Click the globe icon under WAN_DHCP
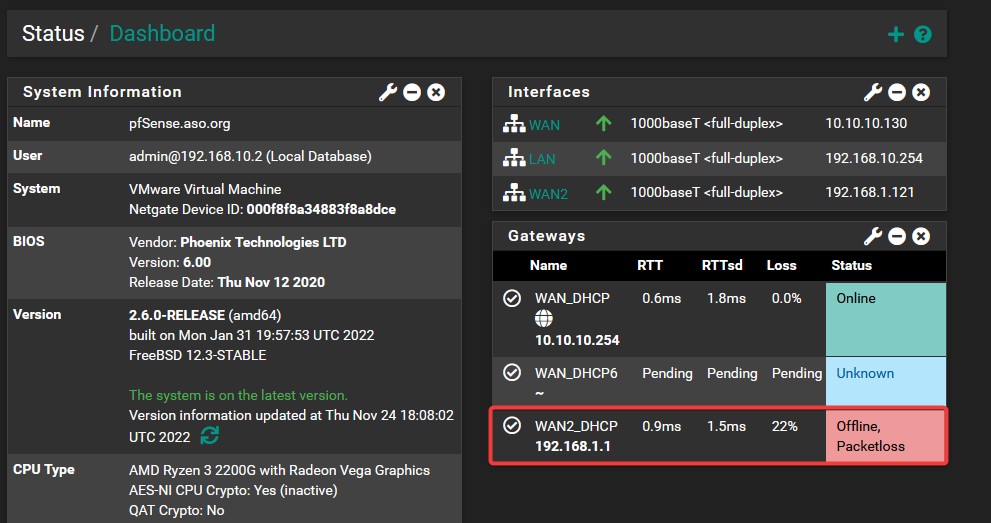Image resolution: width=991 pixels, height=523 pixels. (543, 319)
